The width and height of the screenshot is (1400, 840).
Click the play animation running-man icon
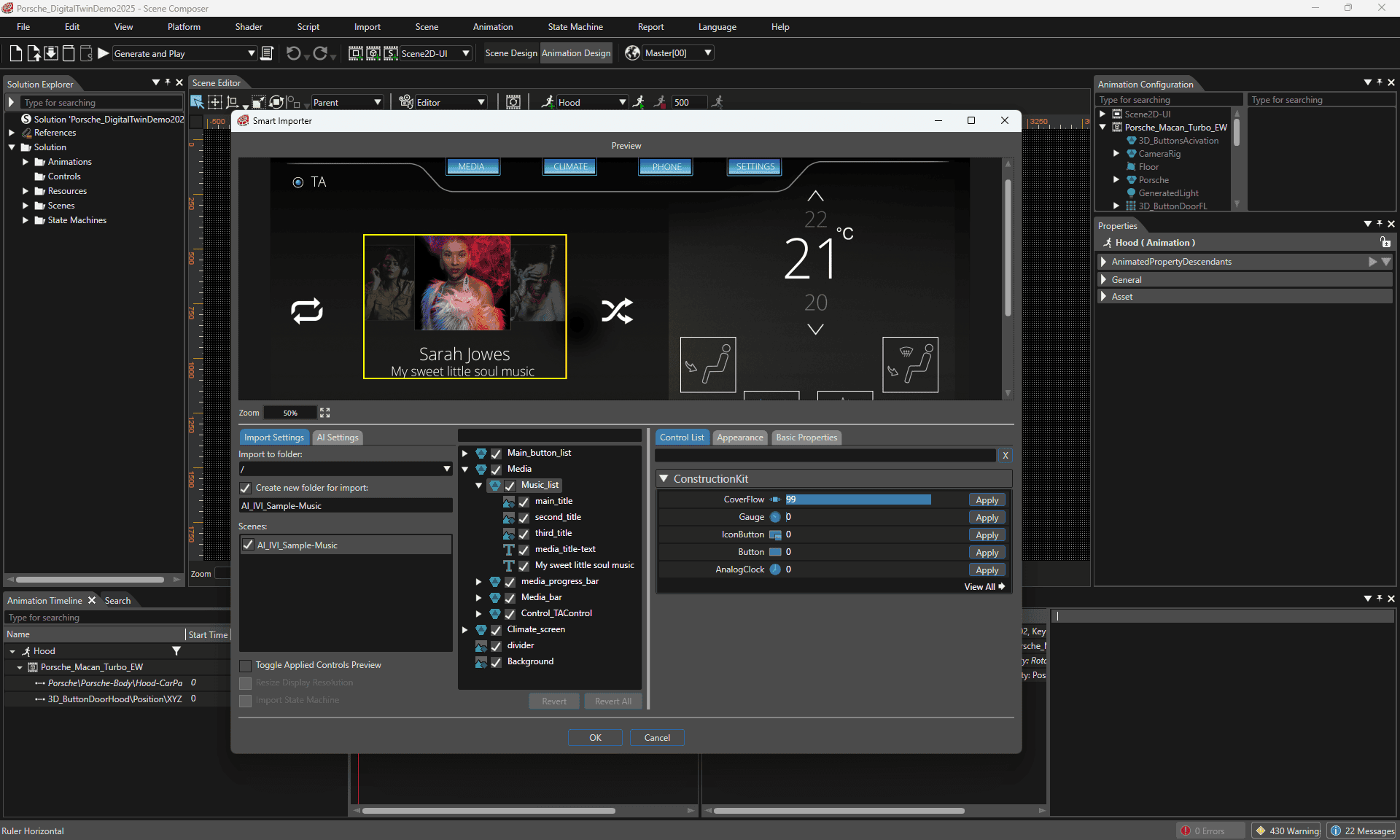click(639, 102)
